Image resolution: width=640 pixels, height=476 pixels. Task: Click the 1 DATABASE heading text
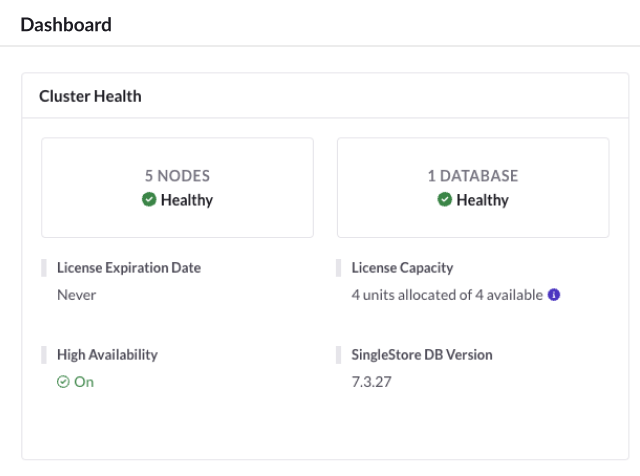coord(473,176)
